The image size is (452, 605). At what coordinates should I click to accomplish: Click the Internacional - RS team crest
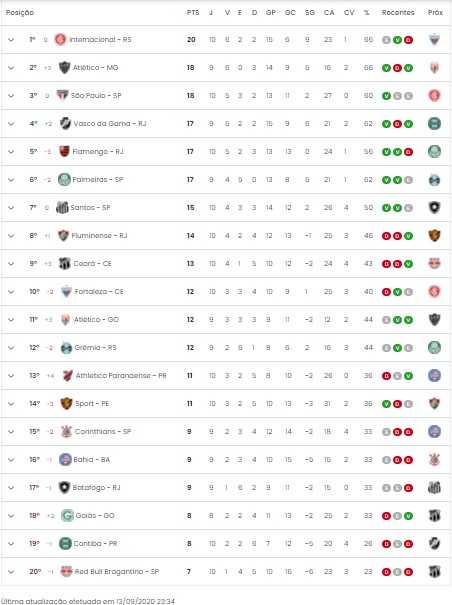click(60, 39)
